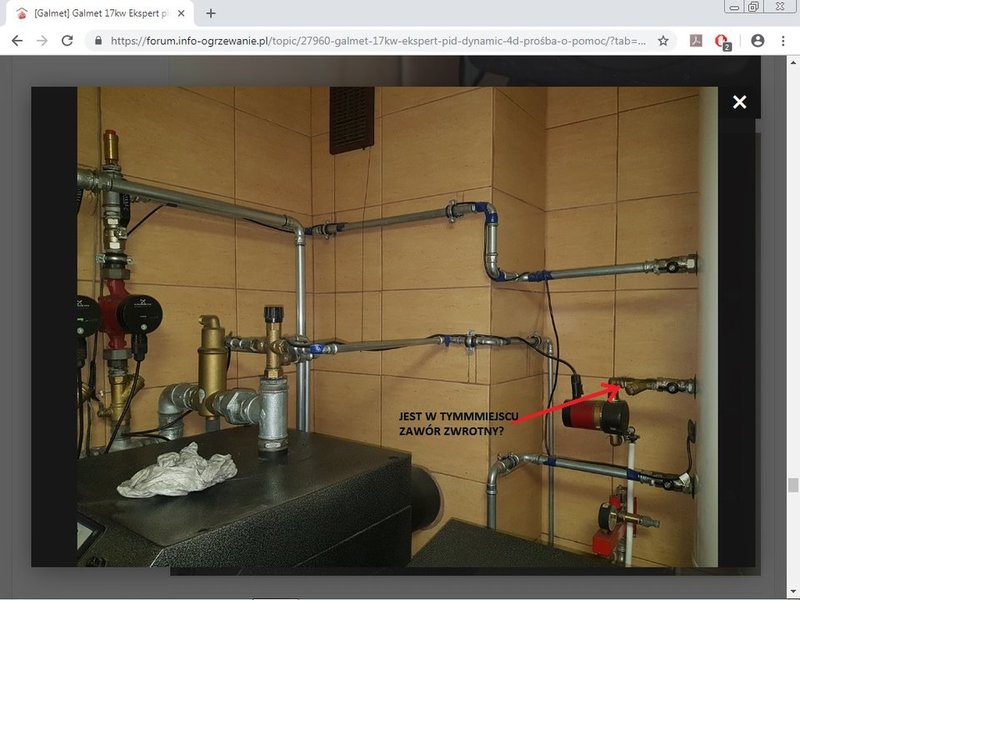Screen dimensions: 1000x750
Task: Open the PDF extension icon
Action: [x=696, y=41]
